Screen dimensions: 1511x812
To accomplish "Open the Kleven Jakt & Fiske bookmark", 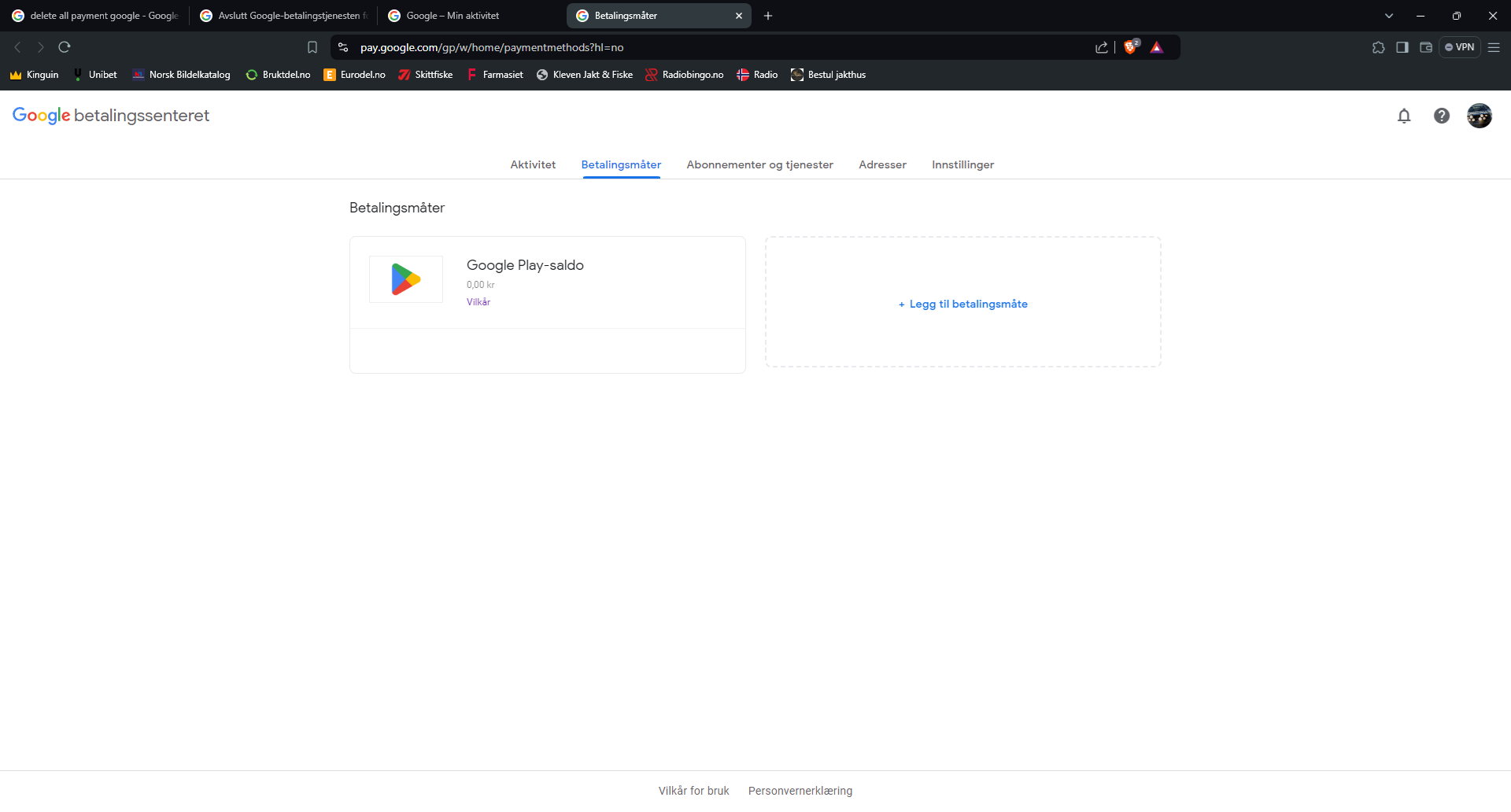I will (585, 75).
